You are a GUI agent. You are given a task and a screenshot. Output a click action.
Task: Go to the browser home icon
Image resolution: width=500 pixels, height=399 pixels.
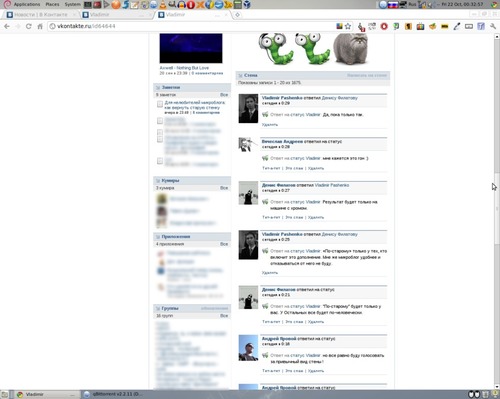pos(40,26)
